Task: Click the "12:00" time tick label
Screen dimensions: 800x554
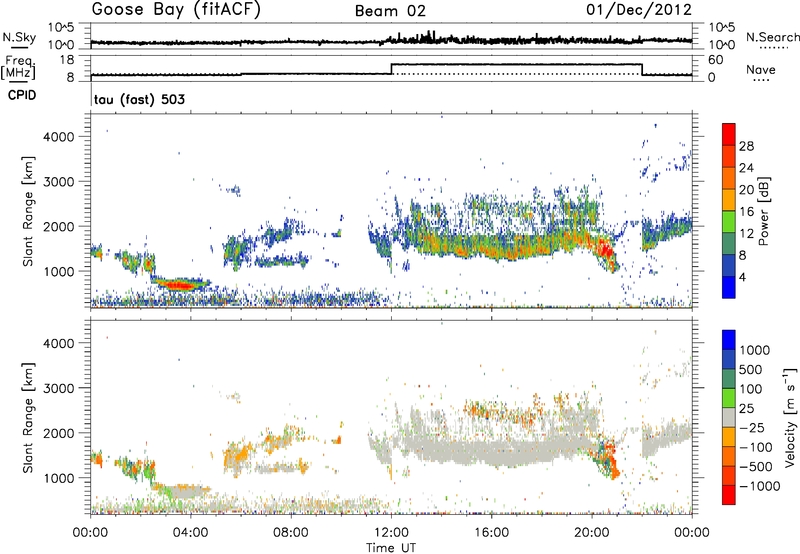Action: 391,533
